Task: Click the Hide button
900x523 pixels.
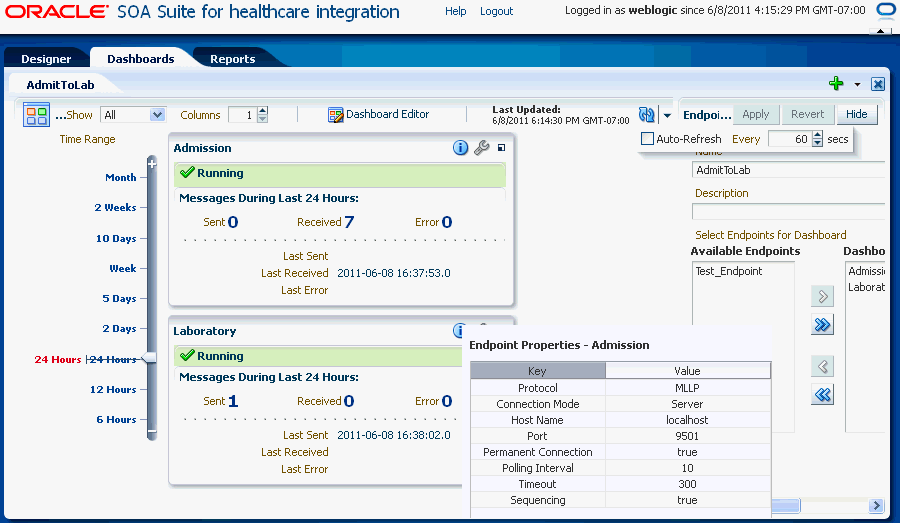Action: tap(856, 114)
